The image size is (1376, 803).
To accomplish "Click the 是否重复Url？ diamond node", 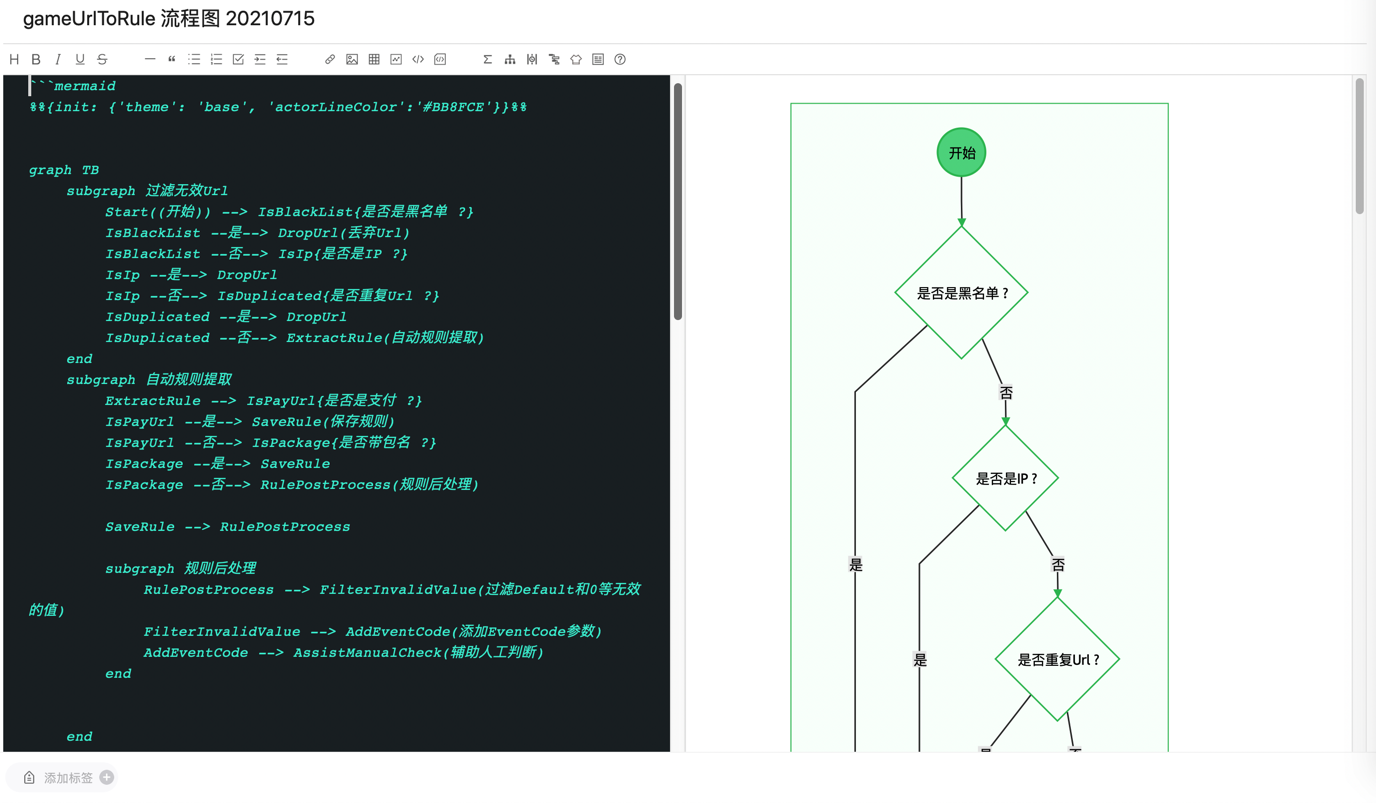I will tap(1057, 659).
